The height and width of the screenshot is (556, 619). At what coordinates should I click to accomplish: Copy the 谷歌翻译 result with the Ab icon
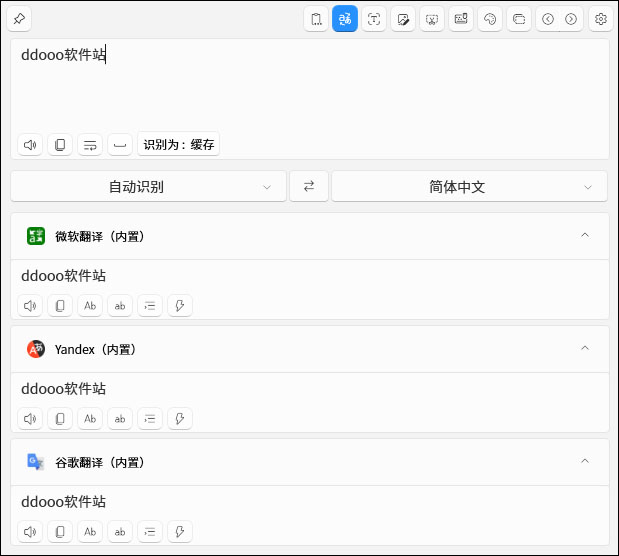90,532
